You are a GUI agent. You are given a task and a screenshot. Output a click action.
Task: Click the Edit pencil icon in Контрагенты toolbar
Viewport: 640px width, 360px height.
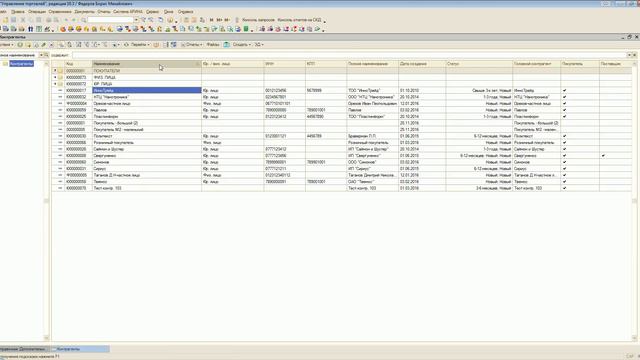[43, 44]
